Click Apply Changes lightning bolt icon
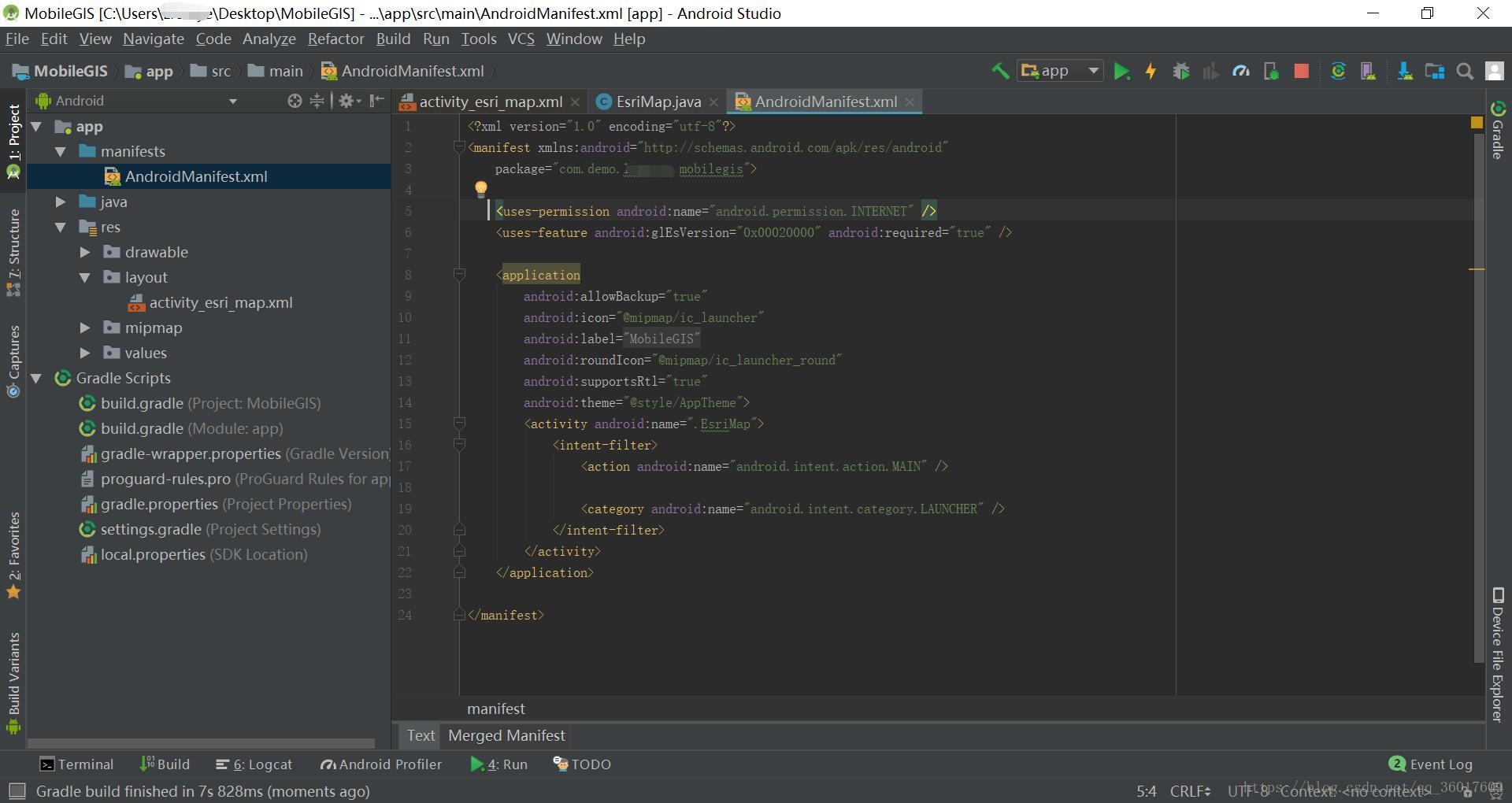 pos(1151,72)
